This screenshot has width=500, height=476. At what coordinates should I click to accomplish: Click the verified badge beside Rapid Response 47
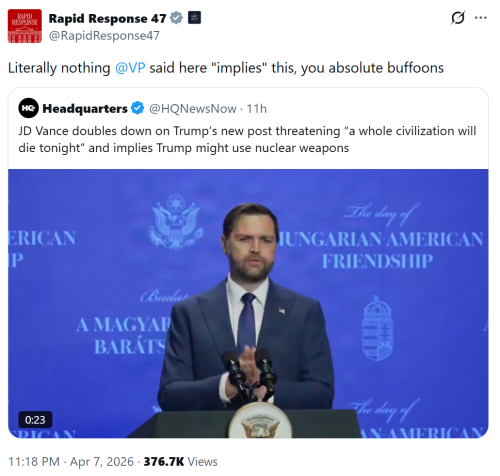[176, 18]
